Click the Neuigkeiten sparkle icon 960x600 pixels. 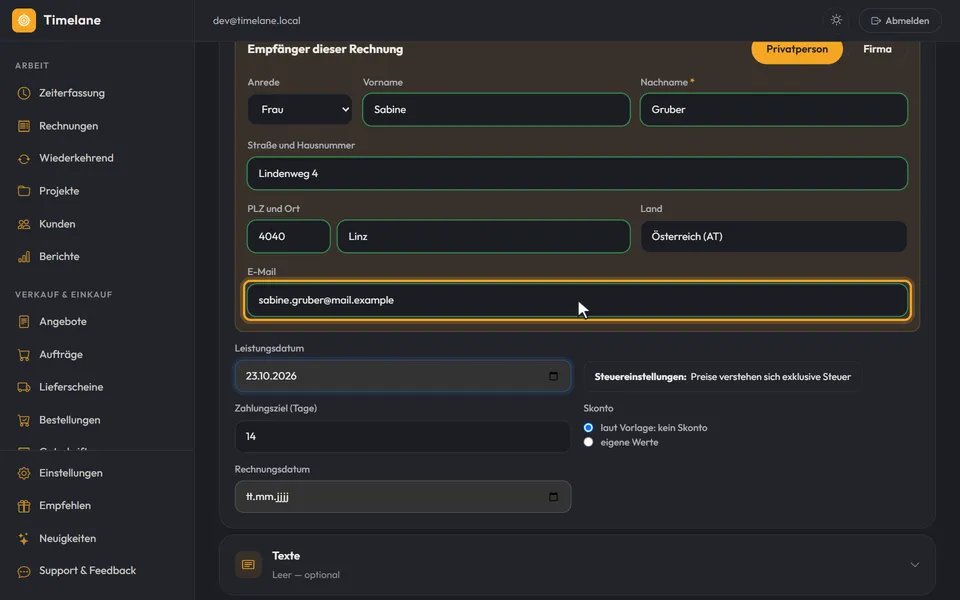24,539
